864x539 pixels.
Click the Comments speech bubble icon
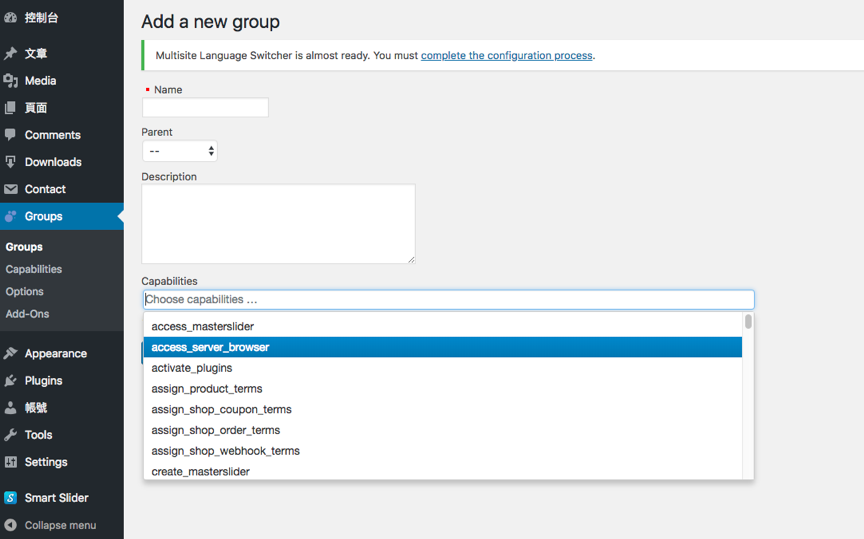point(11,135)
